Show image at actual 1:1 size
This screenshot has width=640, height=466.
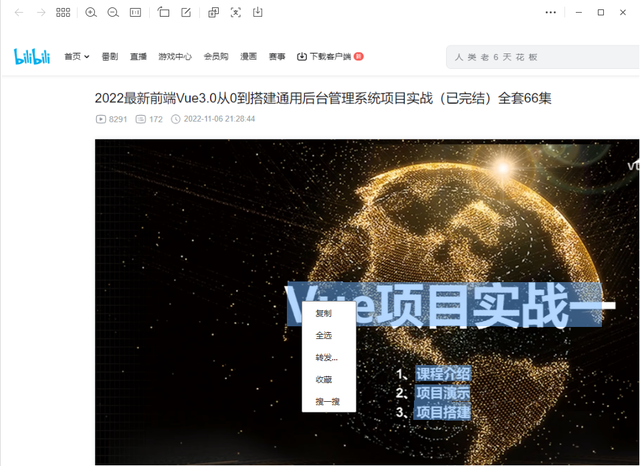(135, 13)
